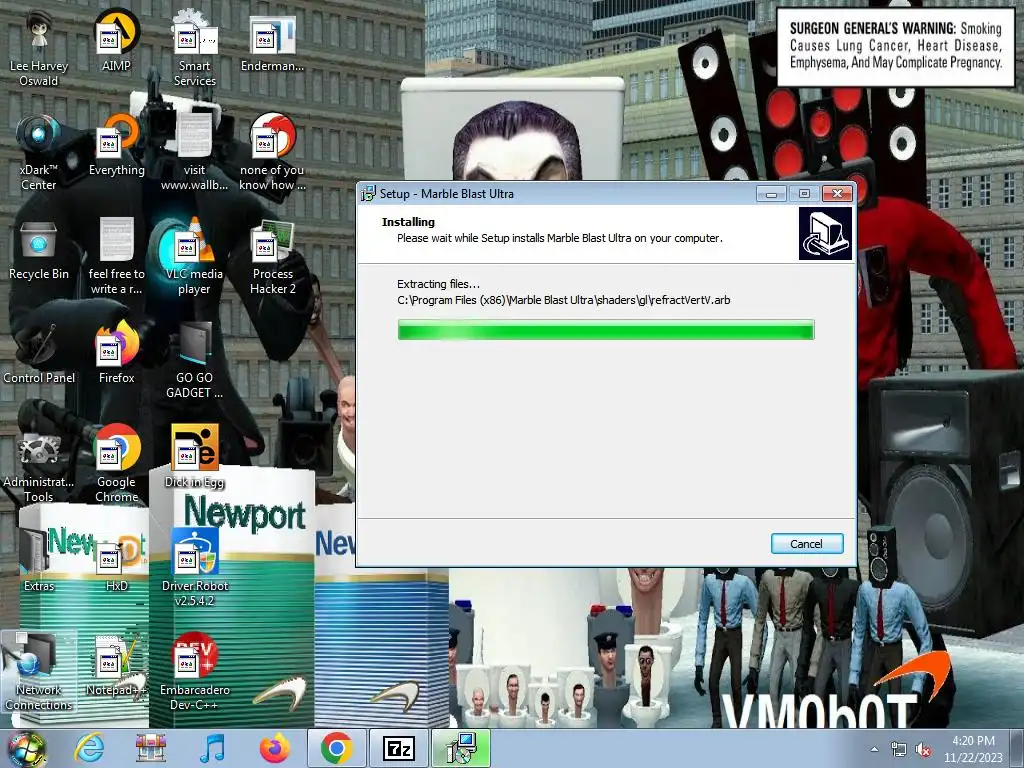Open xDark Center icon

(x=39, y=153)
